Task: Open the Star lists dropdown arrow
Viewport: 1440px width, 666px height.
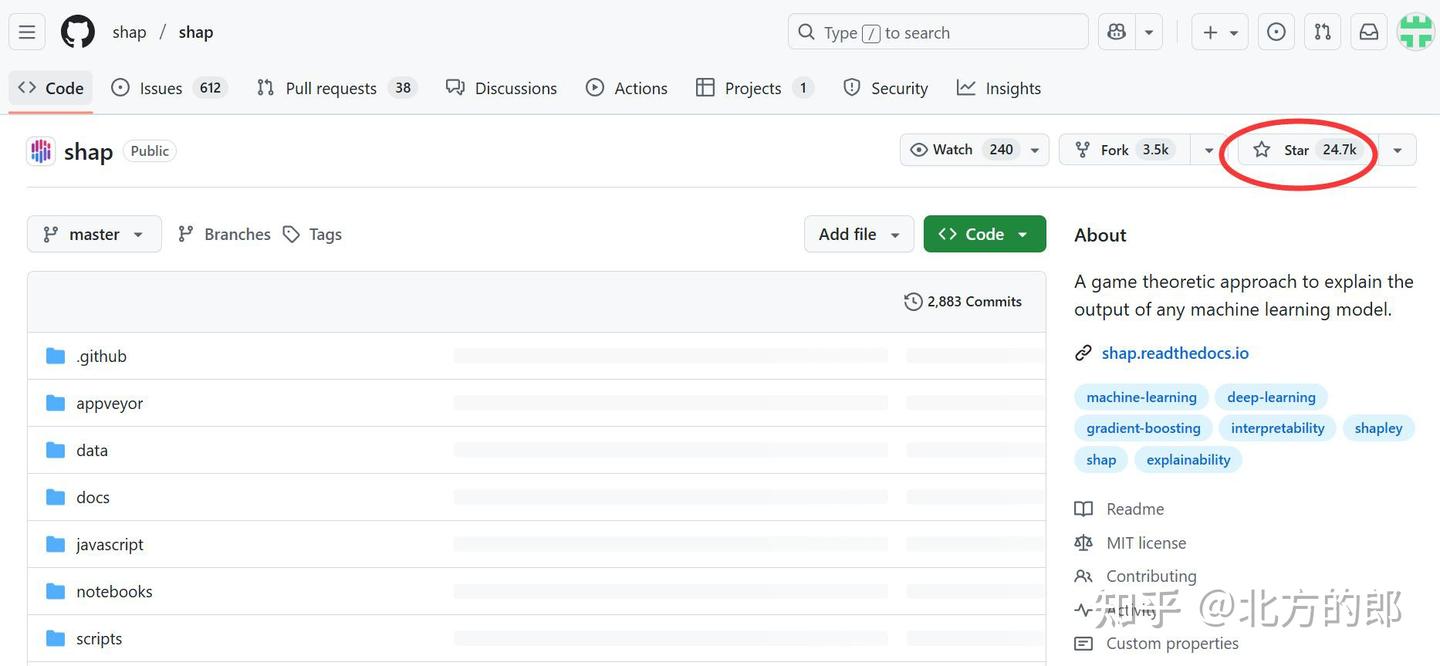Action: tap(1397, 150)
